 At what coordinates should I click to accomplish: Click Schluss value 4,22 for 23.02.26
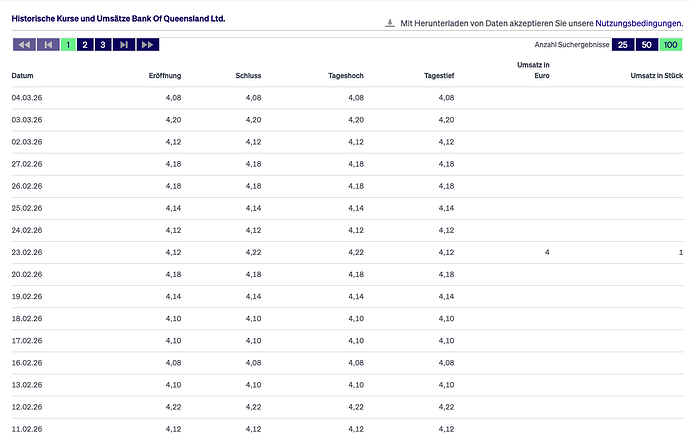tap(253, 252)
